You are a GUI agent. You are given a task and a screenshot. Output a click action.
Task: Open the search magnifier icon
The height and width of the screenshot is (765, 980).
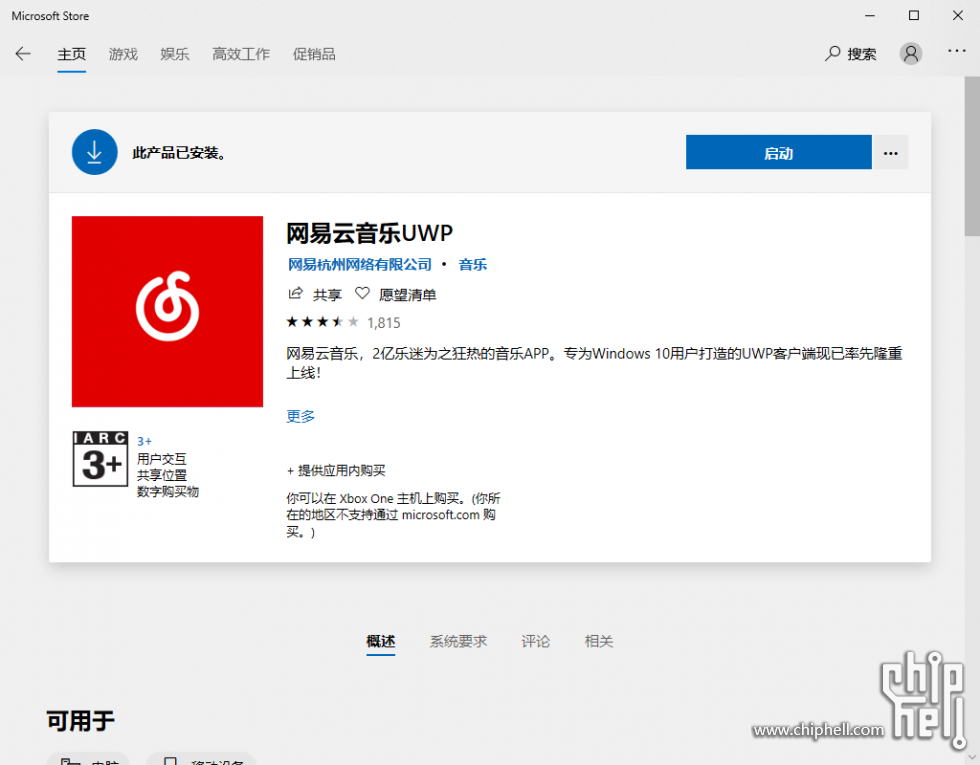[x=832, y=54]
